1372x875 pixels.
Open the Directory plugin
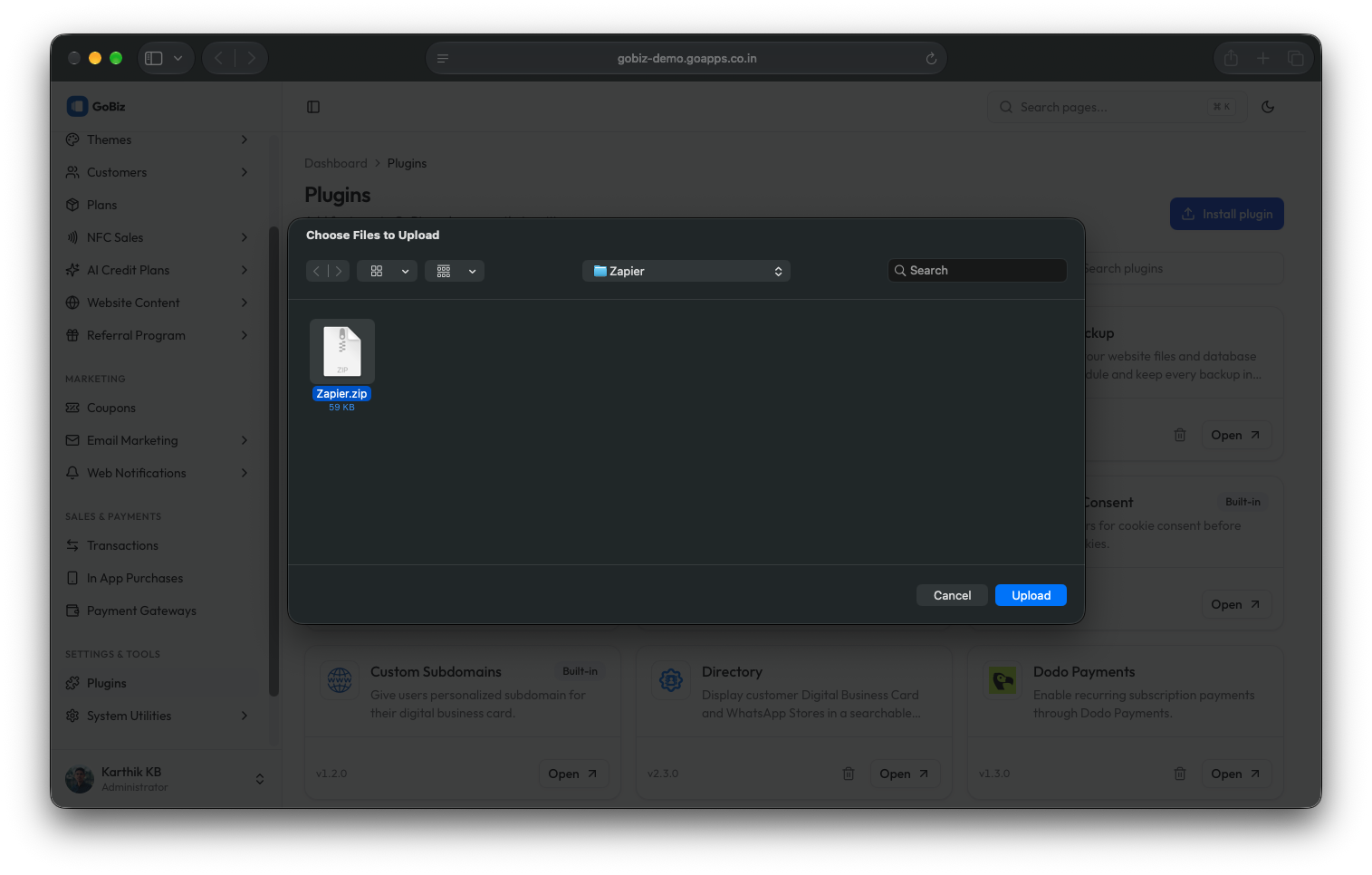pos(904,774)
